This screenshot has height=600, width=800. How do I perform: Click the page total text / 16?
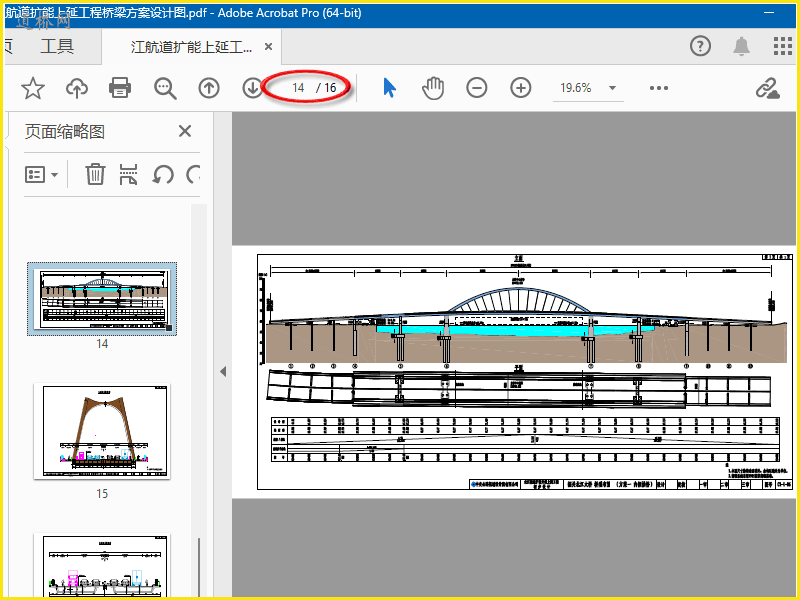coord(326,88)
